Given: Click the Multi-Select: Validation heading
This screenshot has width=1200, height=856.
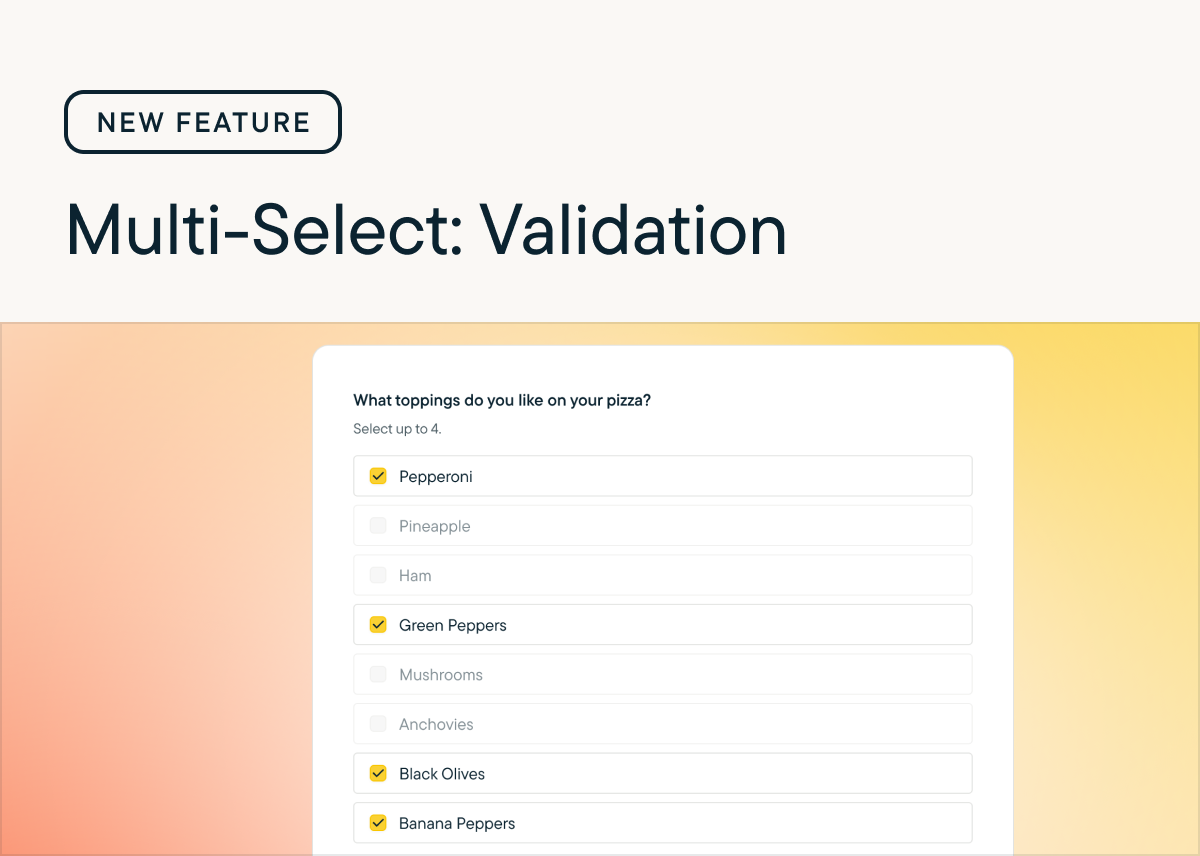Looking at the screenshot, I should click(x=426, y=230).
